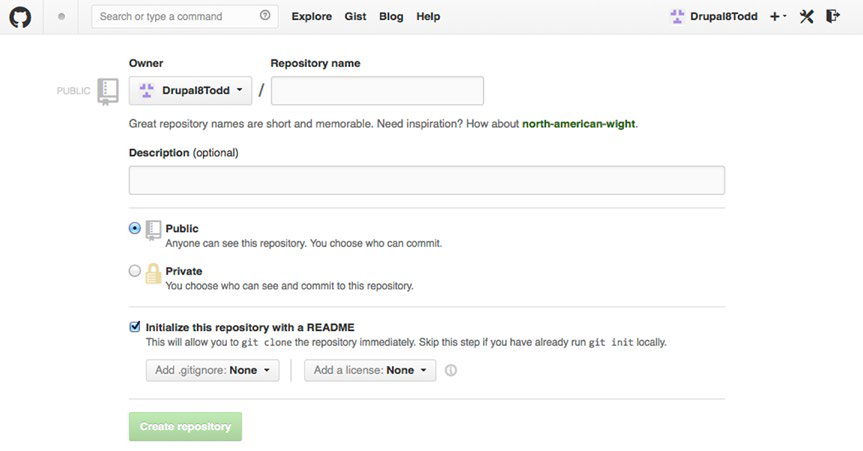The image size is (863, 451).
Task: Click the sign out icon
Action: [x=833, y=16]
